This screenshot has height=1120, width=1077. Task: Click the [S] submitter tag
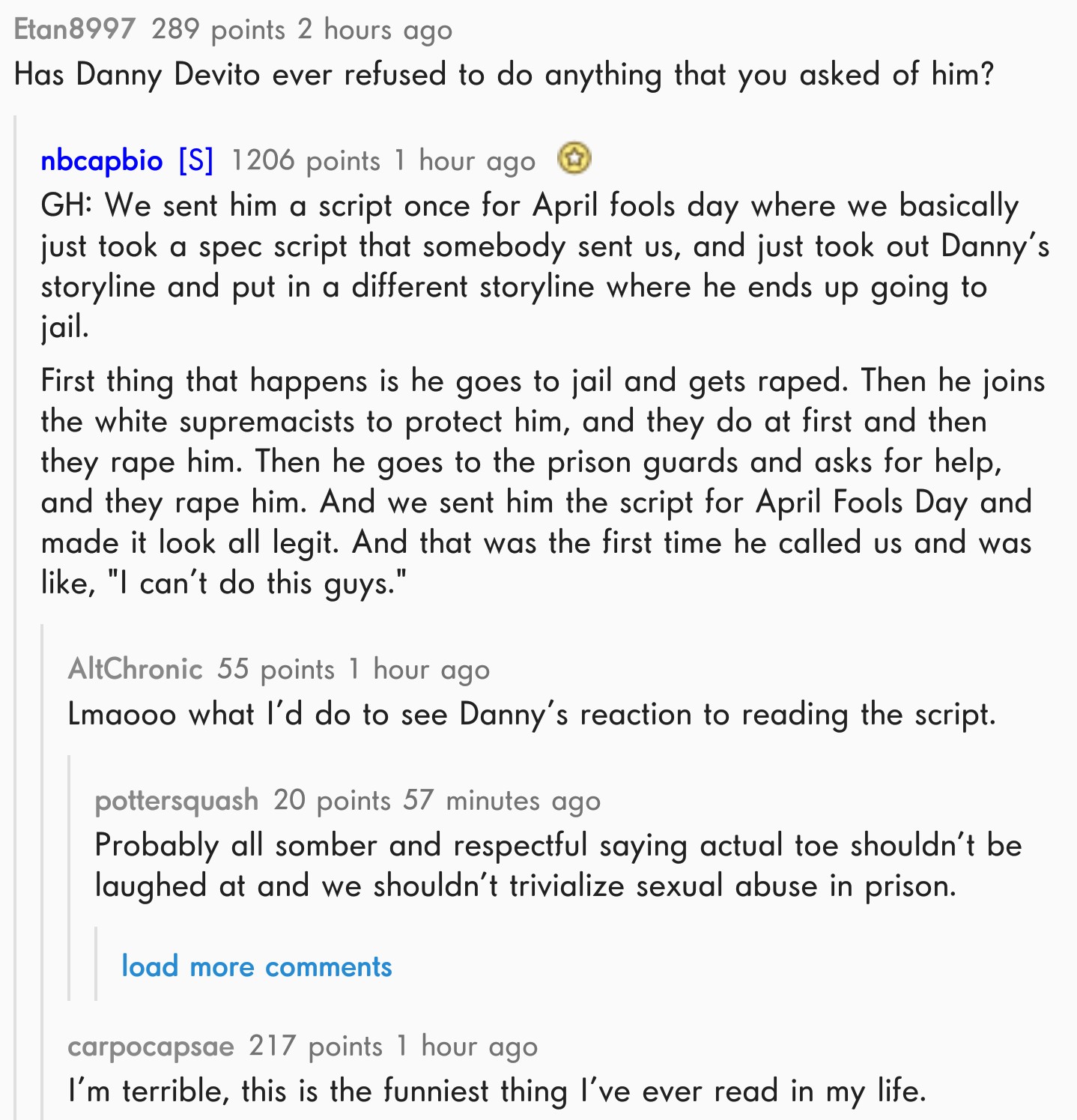pos(196,160)
